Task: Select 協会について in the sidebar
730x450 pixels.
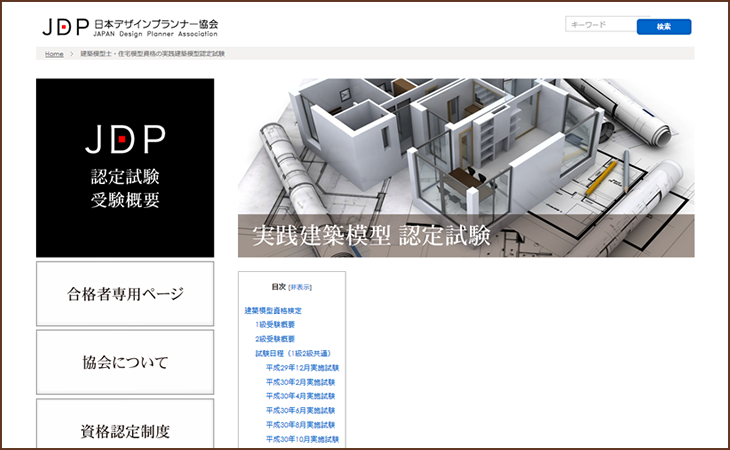Action: [x=125, y=362]
